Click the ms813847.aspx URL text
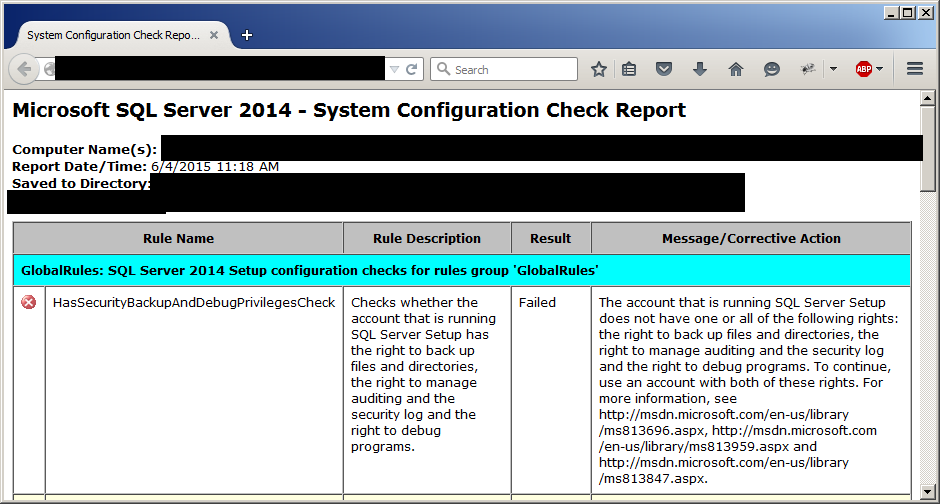 click(653, 479)
